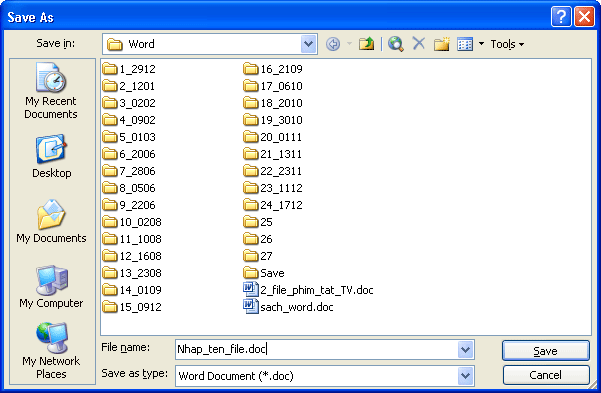The width and height of the screenshot is (601, 393).
Task: Click the Views icon in the toolbar
Action: (x=465, y=44)
